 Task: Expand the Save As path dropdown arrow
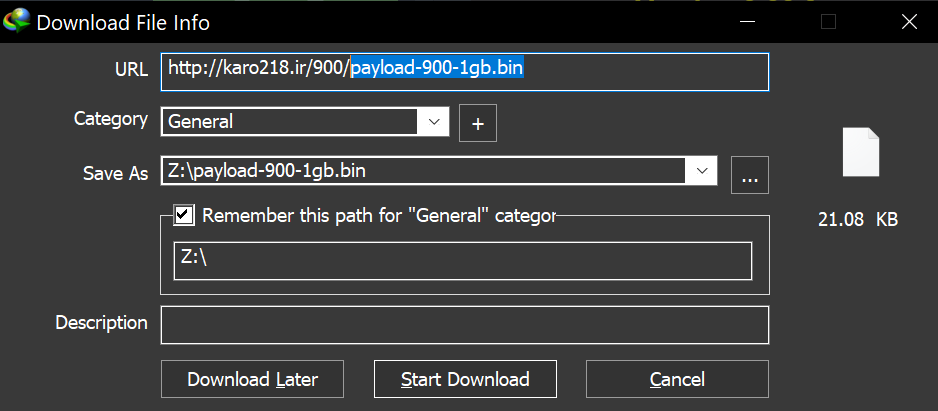click(x=701, y=172)
